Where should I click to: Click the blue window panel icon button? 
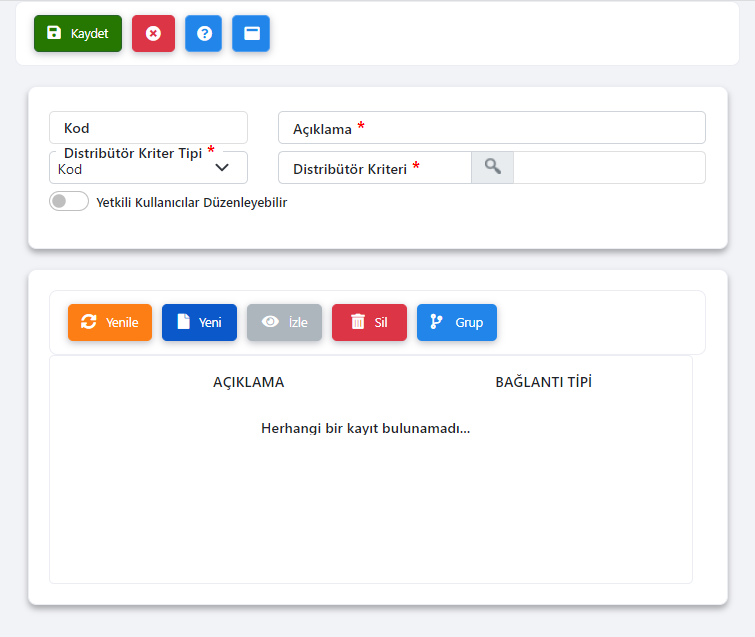251,33
